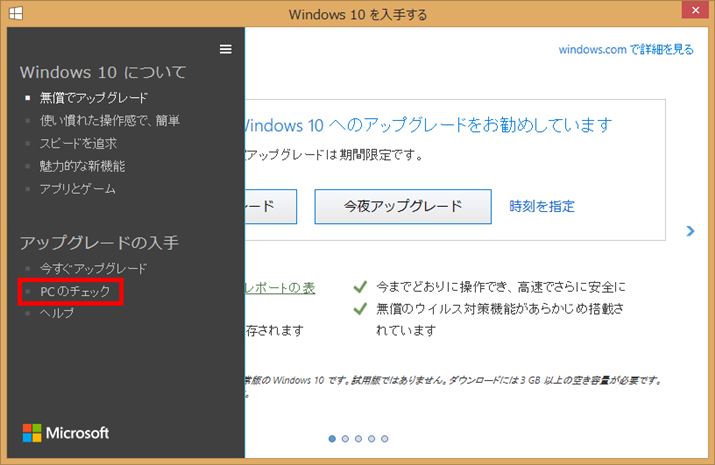715x465 pixels.
Task: Click the partially hidden upgrade button ending ード
Action: 271,207
